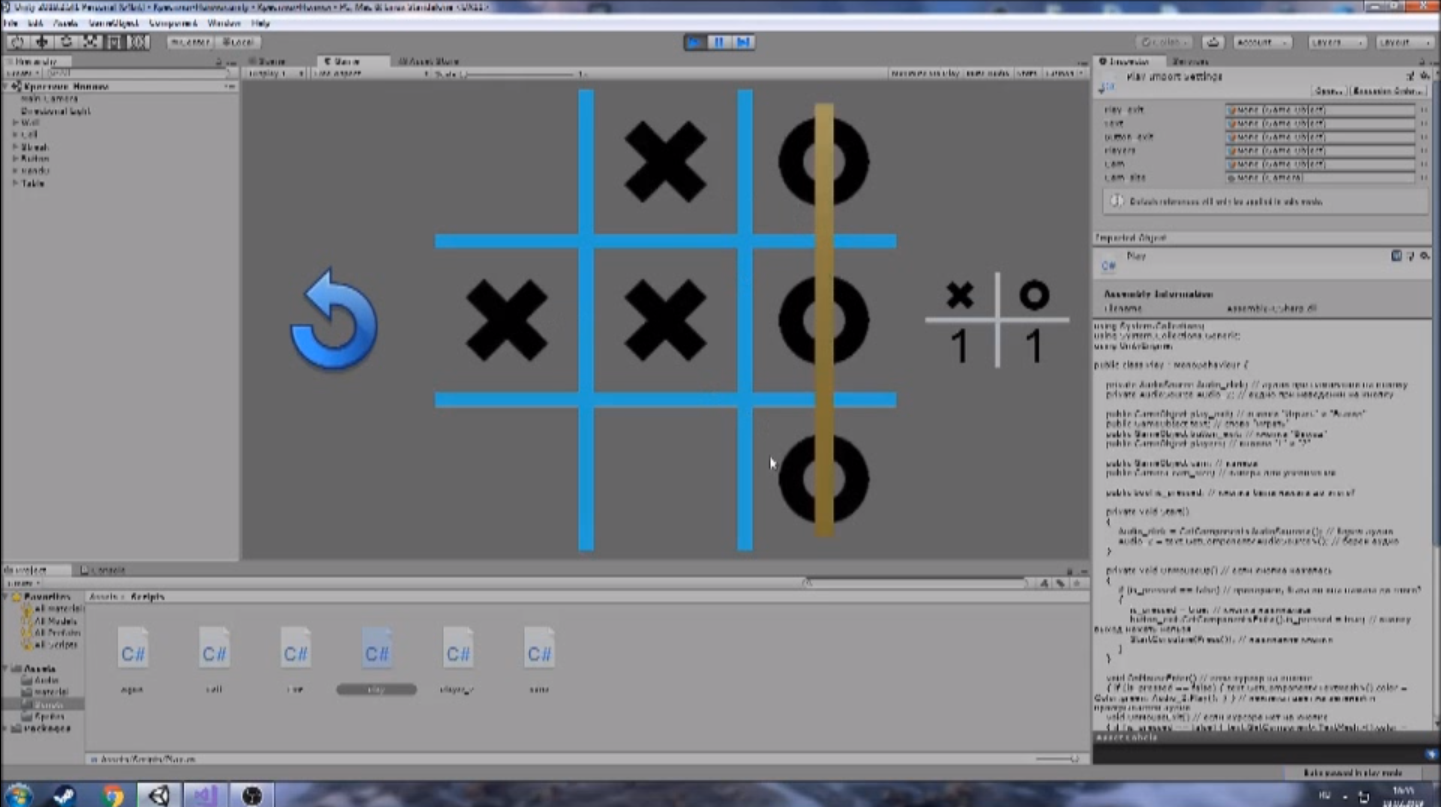The image size is (1441, 807).
Task: Toggle Mute Audio in Game view
Action: 987,74
